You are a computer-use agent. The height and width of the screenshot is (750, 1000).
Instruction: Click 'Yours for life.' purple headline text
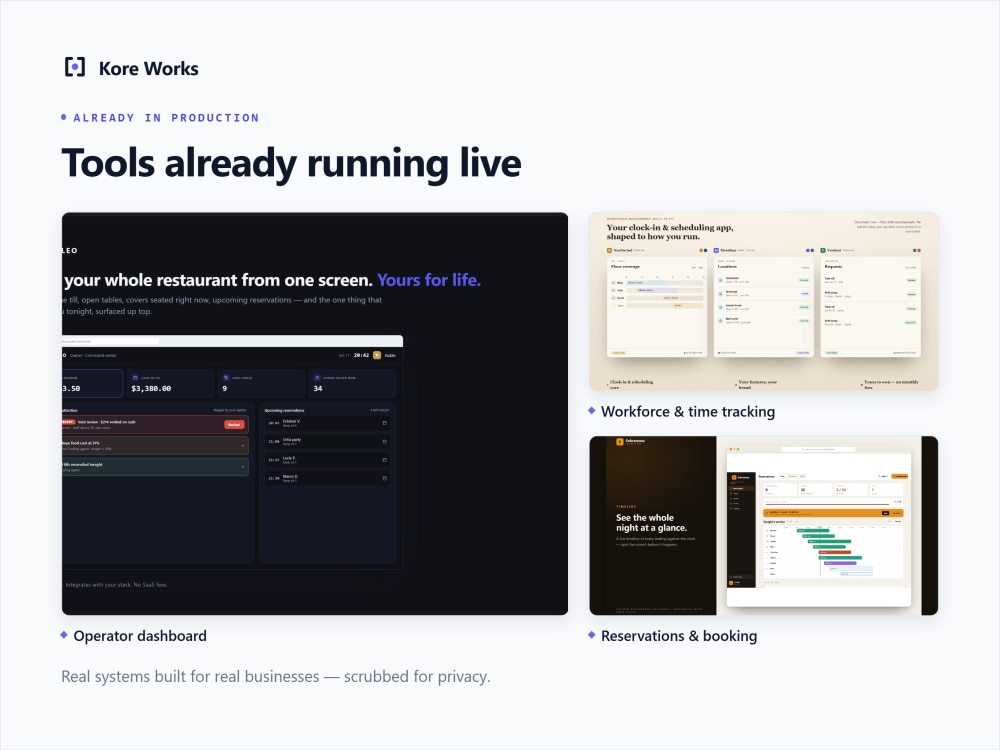click(x=429, y=280)
